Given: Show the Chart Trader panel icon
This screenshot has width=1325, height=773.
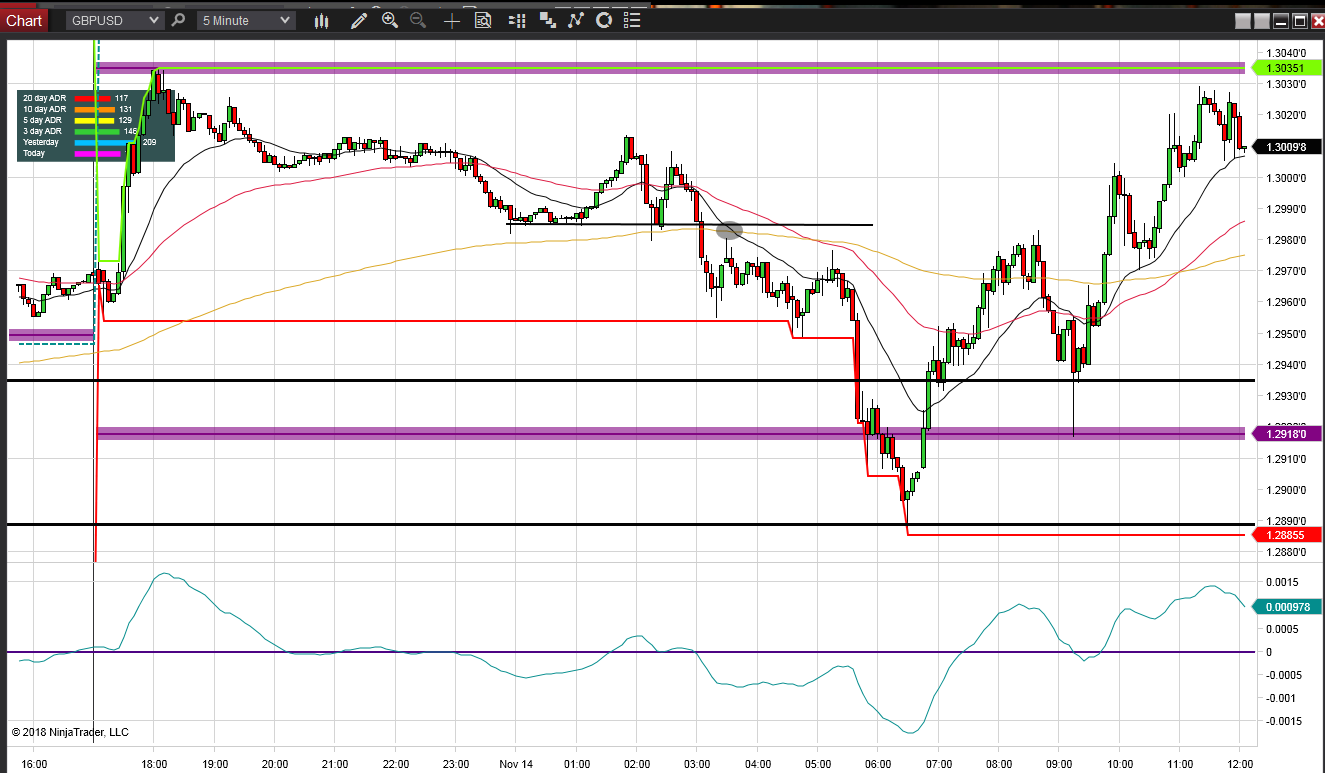Looking at the screenshot, I should click(x=517, y=20).
